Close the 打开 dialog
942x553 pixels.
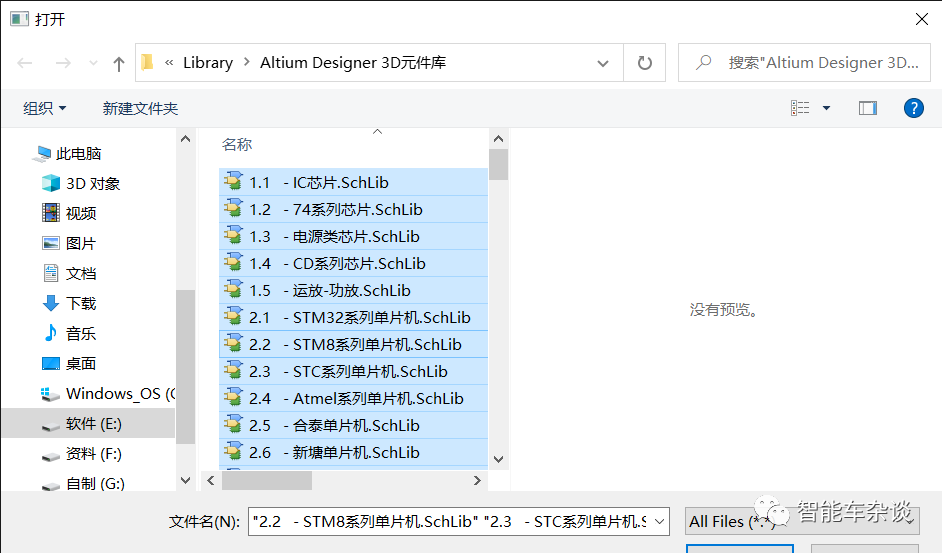click(922, 19)
